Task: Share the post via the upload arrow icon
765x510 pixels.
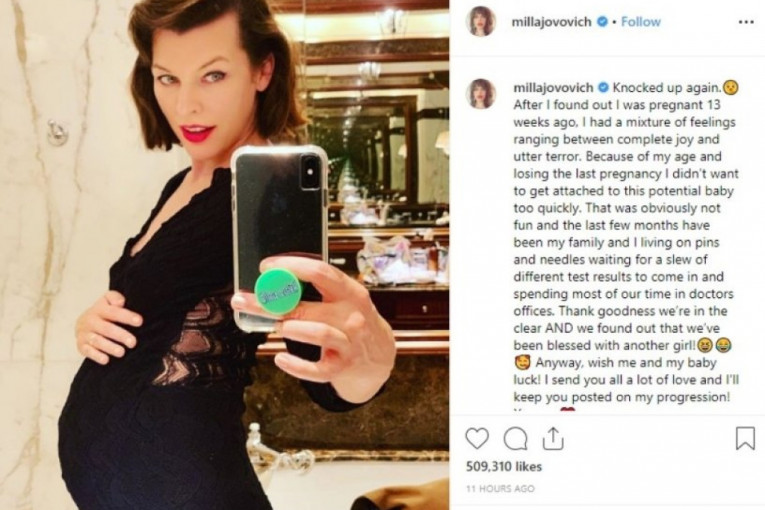Action: [x=553, y=438]
